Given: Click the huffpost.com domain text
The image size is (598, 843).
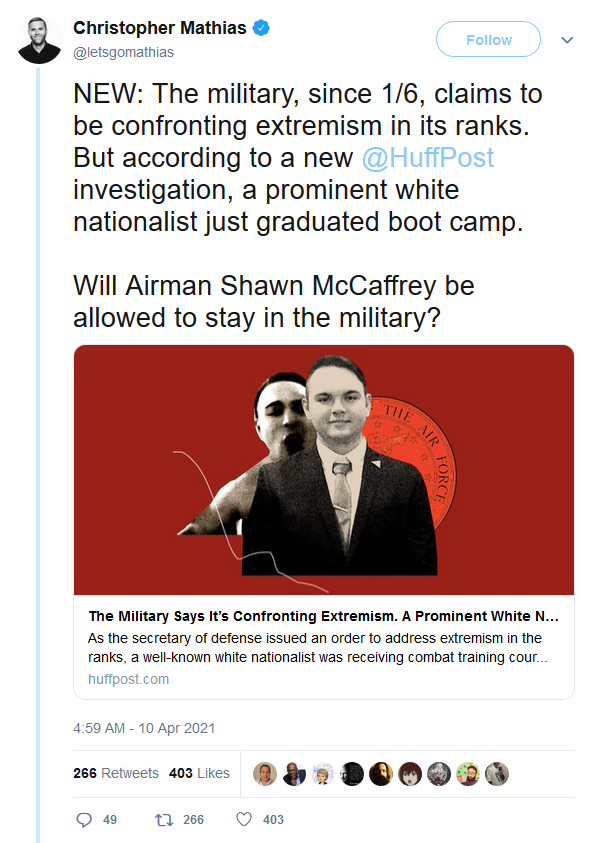Looking at the screenshot, I should (x=129, y=679).
